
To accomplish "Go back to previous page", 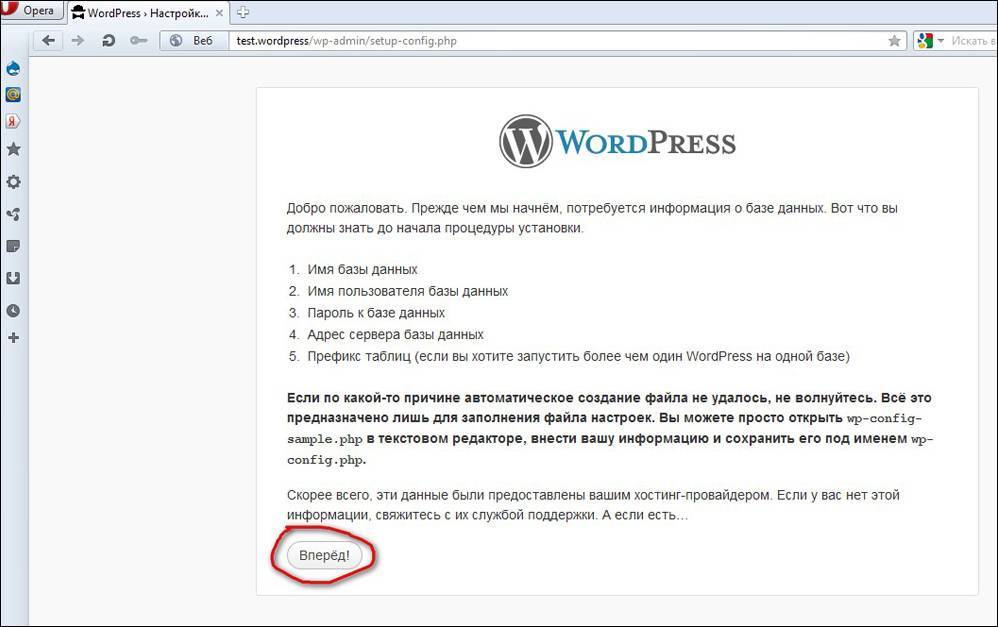I will [x=48, y=41].
